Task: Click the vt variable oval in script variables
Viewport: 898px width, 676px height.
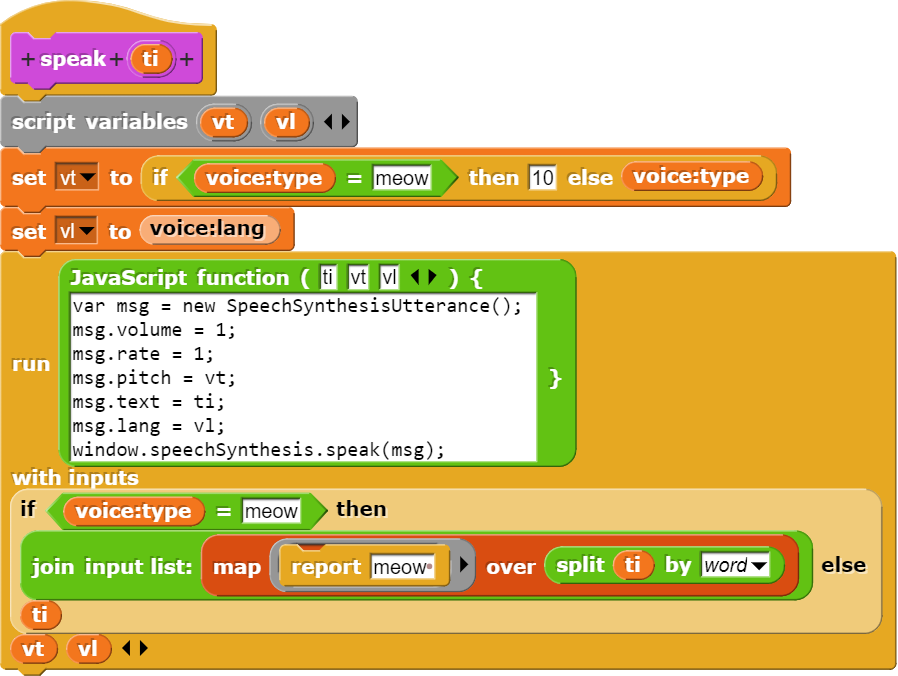Action: (224, 122)
